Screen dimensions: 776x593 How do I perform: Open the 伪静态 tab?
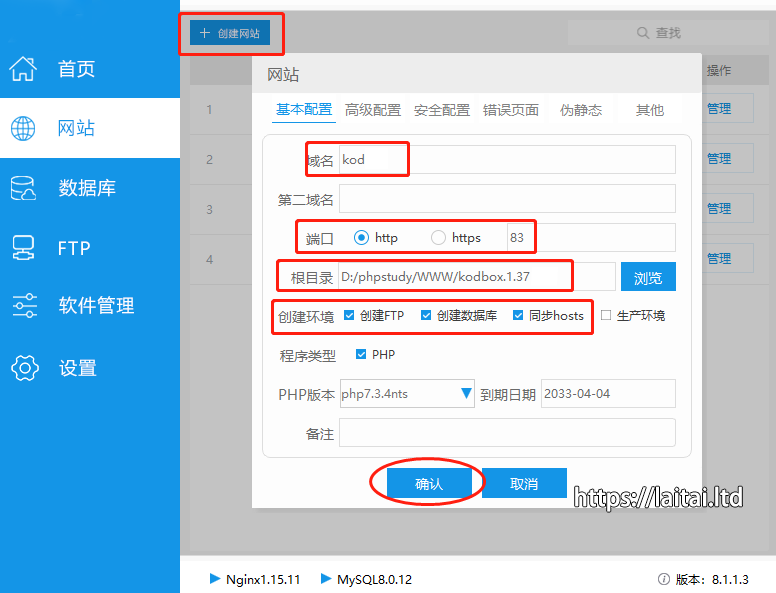coord(581,110)
